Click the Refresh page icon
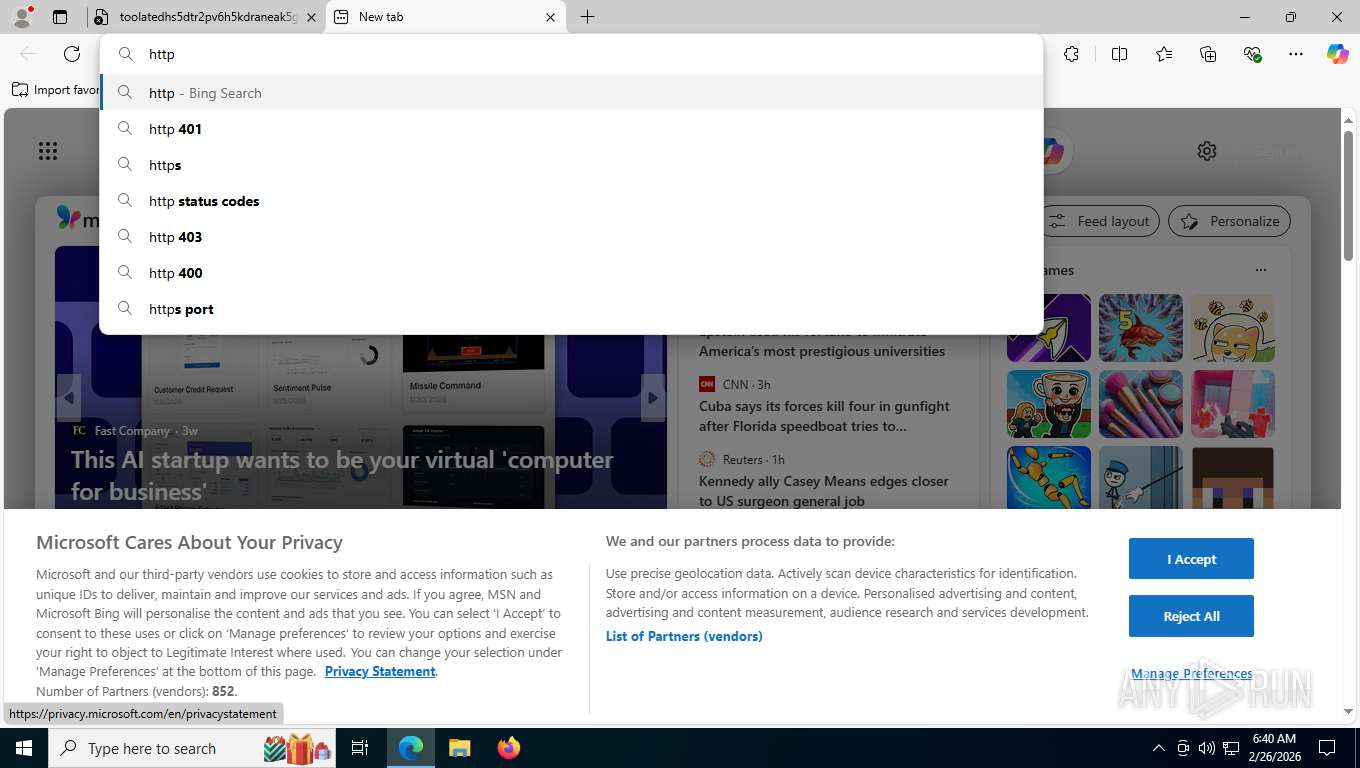This screenshot has width=1360, height=768. (x=72, y=54)
